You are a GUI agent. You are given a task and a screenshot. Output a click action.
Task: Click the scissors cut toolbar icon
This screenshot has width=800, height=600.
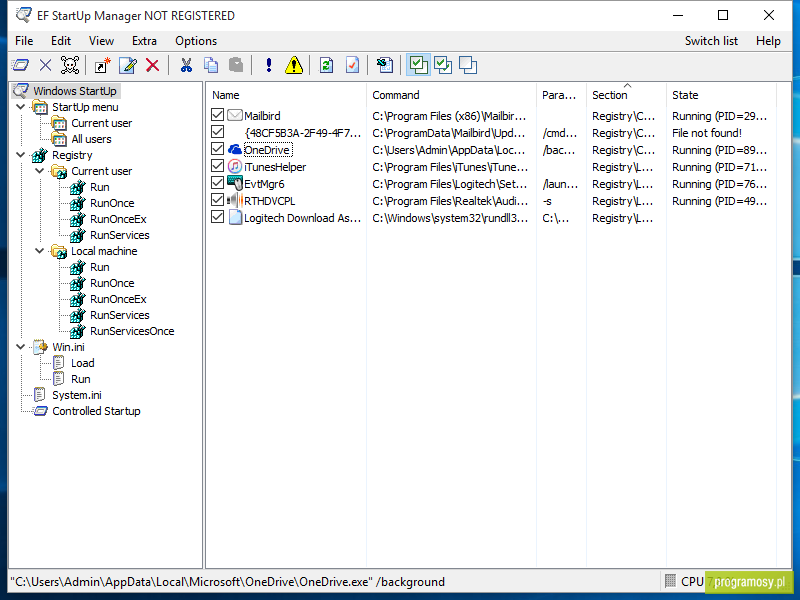(186, 65)
